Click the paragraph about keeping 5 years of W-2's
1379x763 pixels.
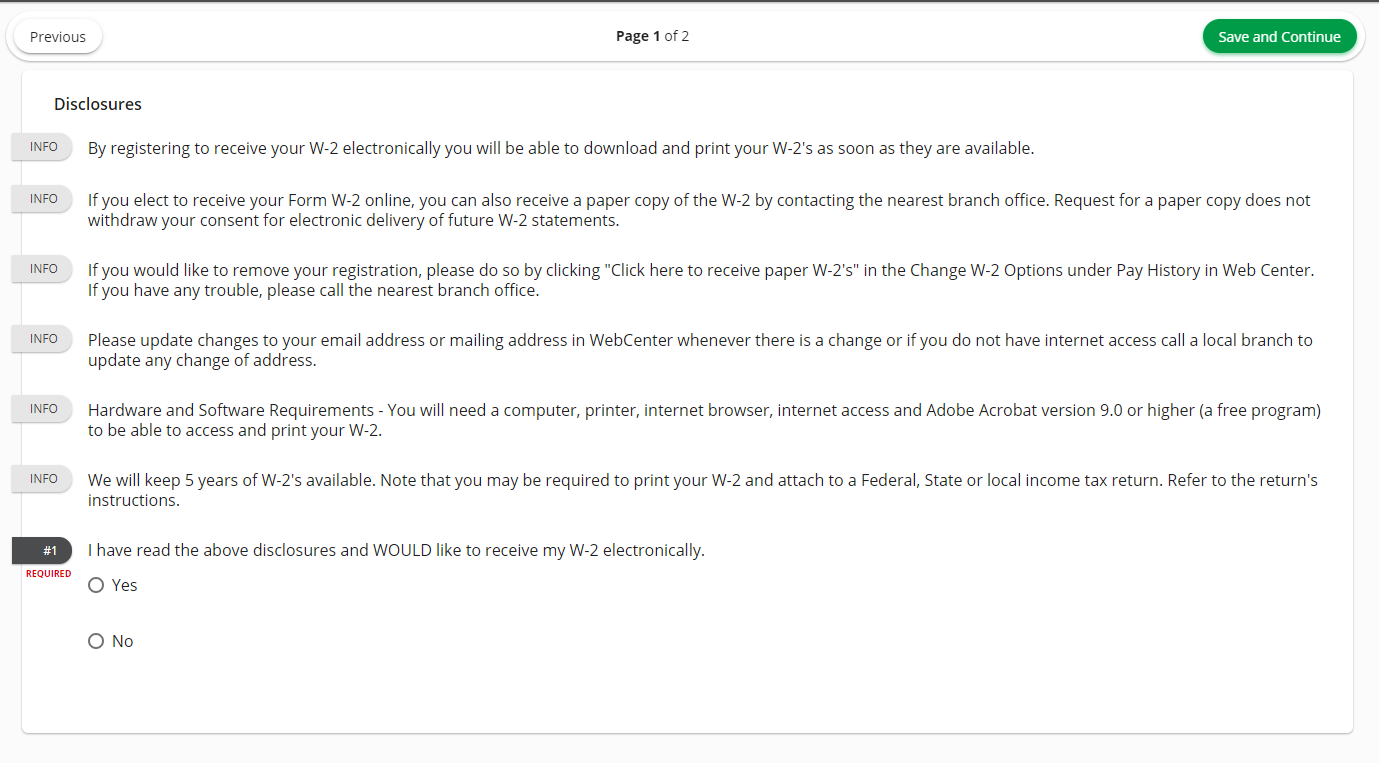pyautogui.click(x=703, y=490)
